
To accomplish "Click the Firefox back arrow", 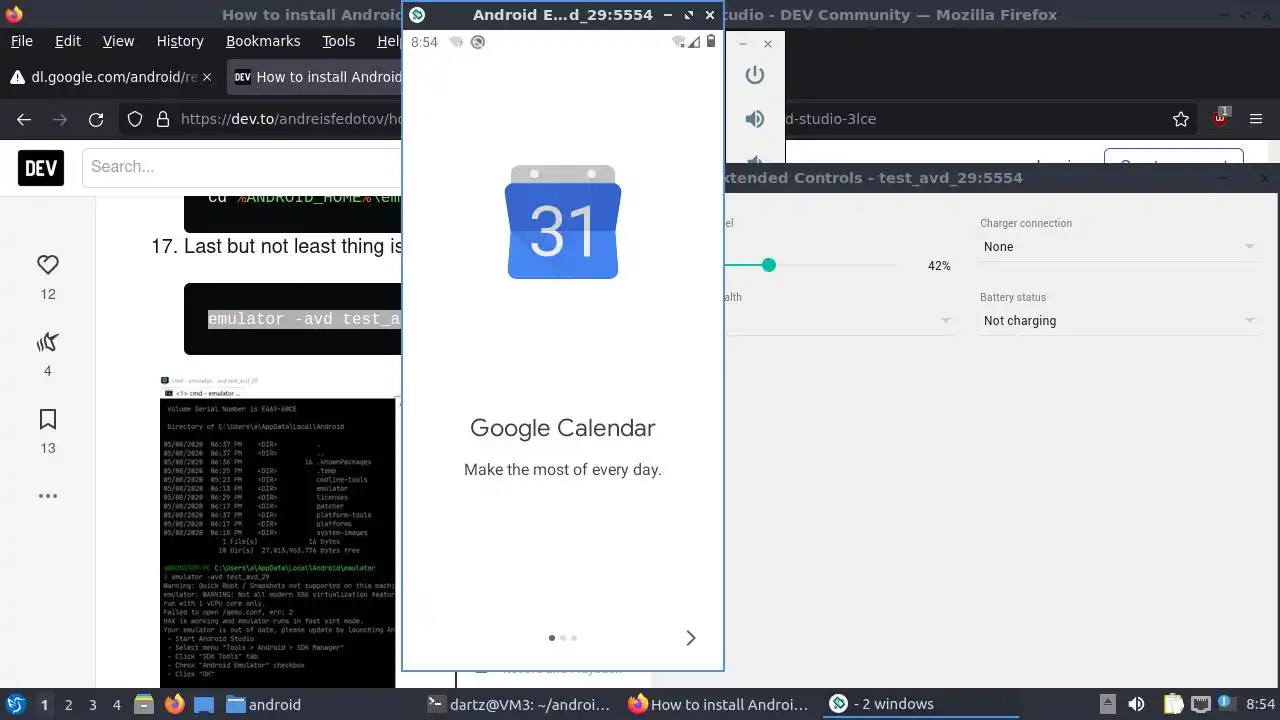I will [x=24, y=119].
